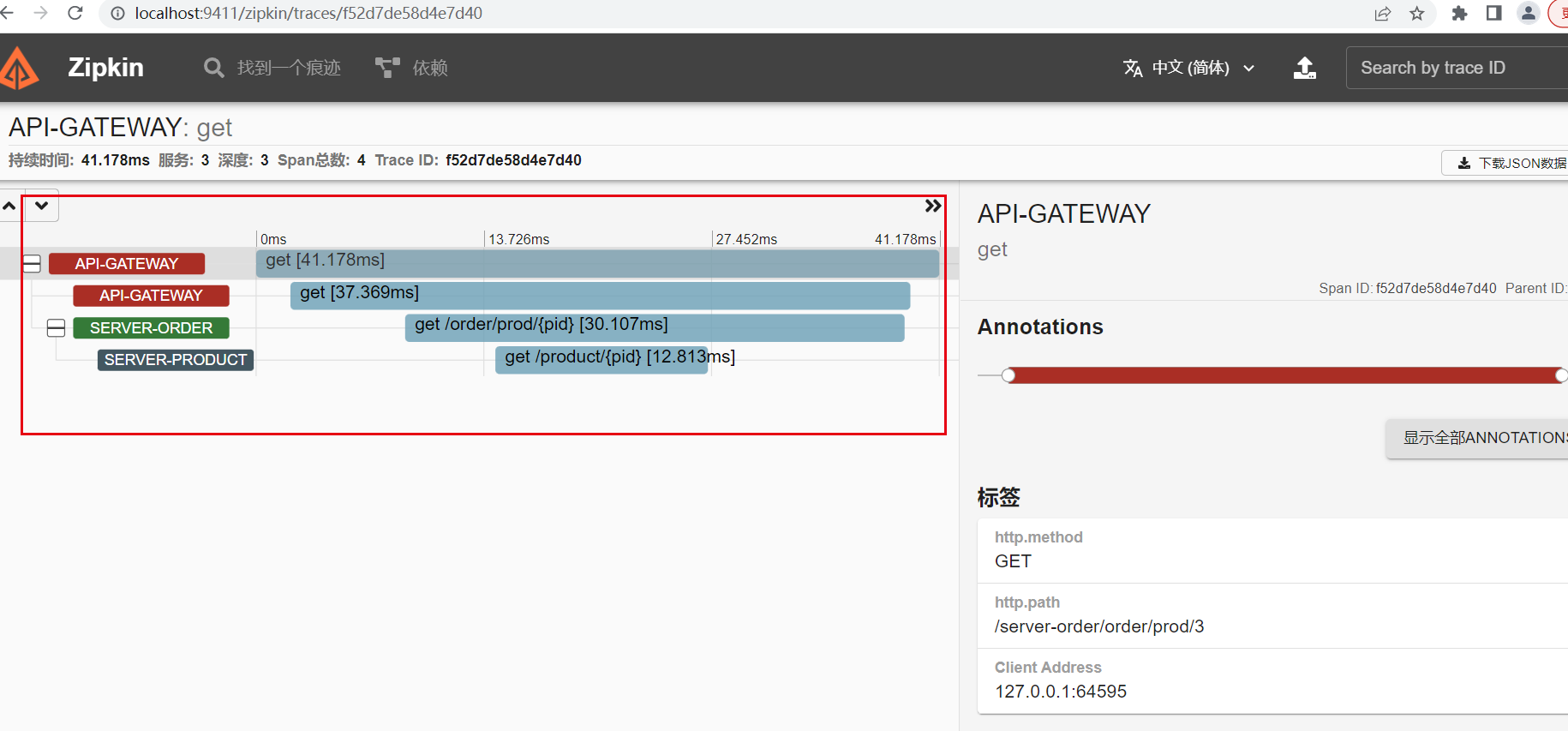Click the annotation timeline start marker
The height and width of the screenshot is (731, 1568).
pyautogui.click(x=1008, y=375)
